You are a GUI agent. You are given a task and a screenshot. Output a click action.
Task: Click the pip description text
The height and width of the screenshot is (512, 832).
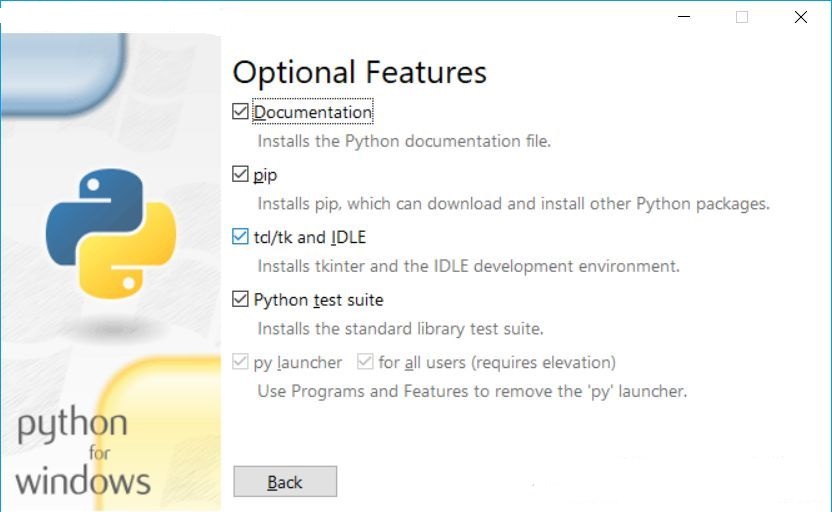click(x=513, y=204)
